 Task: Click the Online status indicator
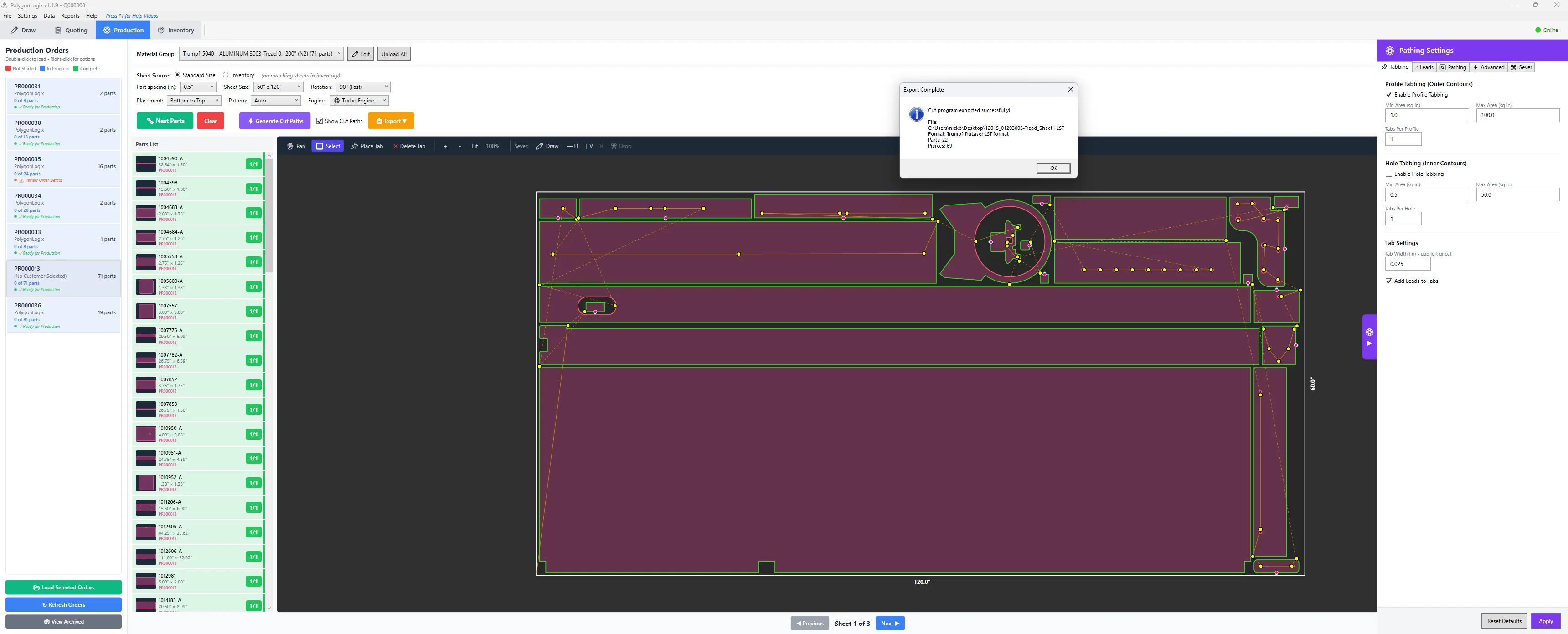[1546, 30]
